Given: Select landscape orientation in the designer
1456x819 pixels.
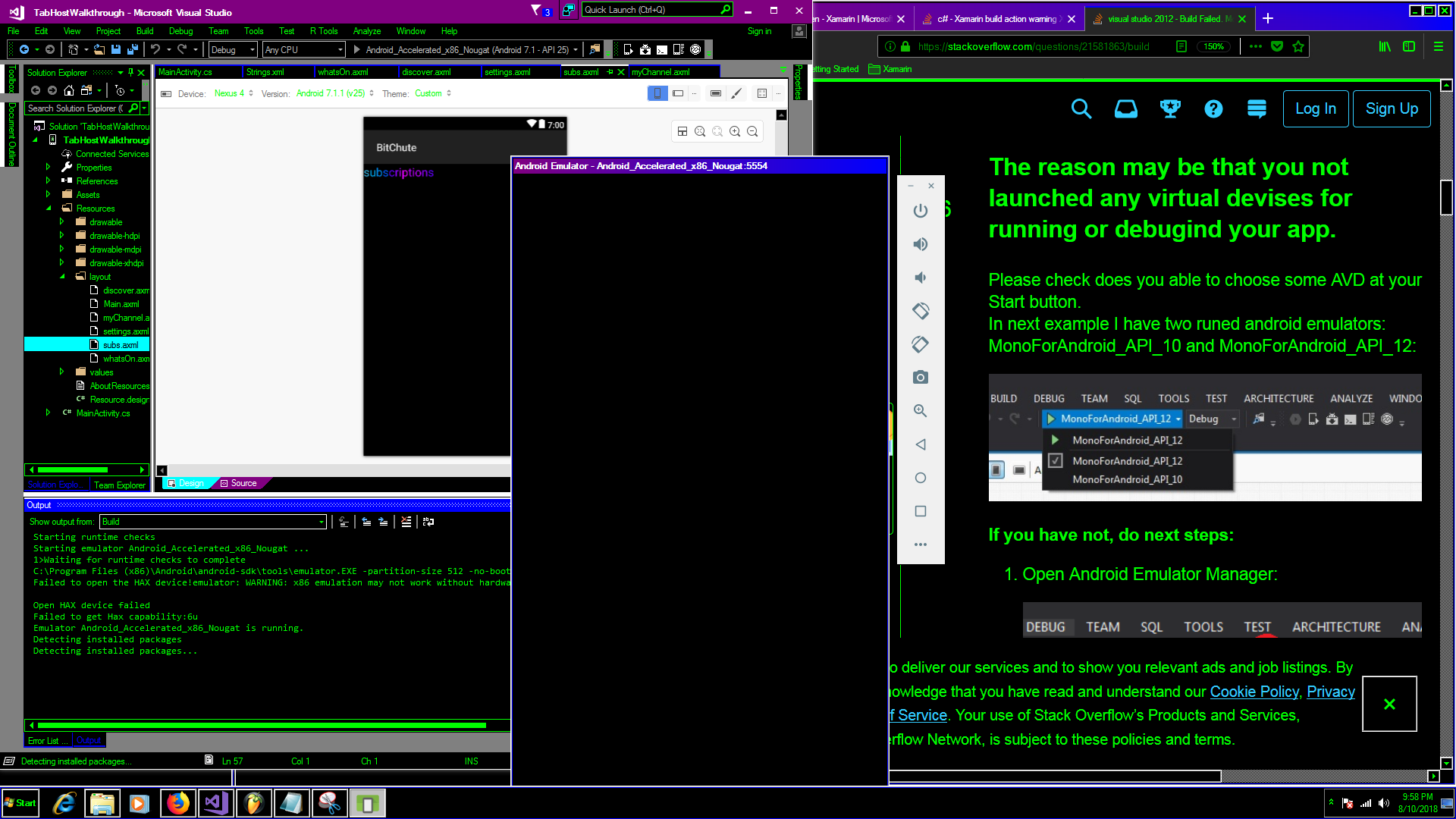Looking at the screenshot, I should point(678,93).
